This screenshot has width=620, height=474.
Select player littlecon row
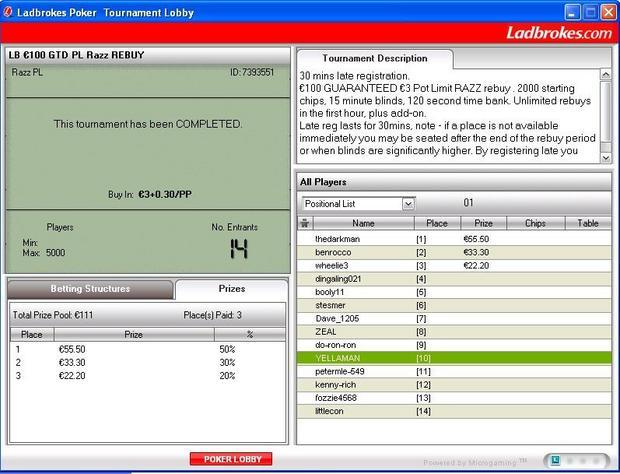click(x=454, y=411)
